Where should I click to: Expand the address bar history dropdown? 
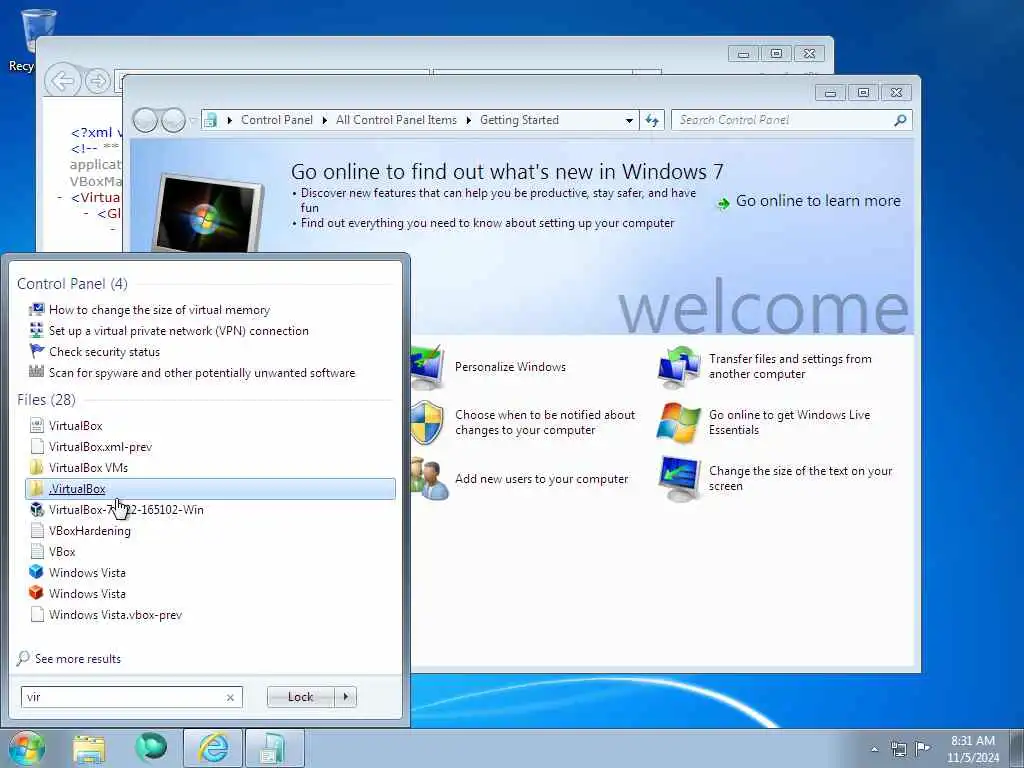coord(629,120)
